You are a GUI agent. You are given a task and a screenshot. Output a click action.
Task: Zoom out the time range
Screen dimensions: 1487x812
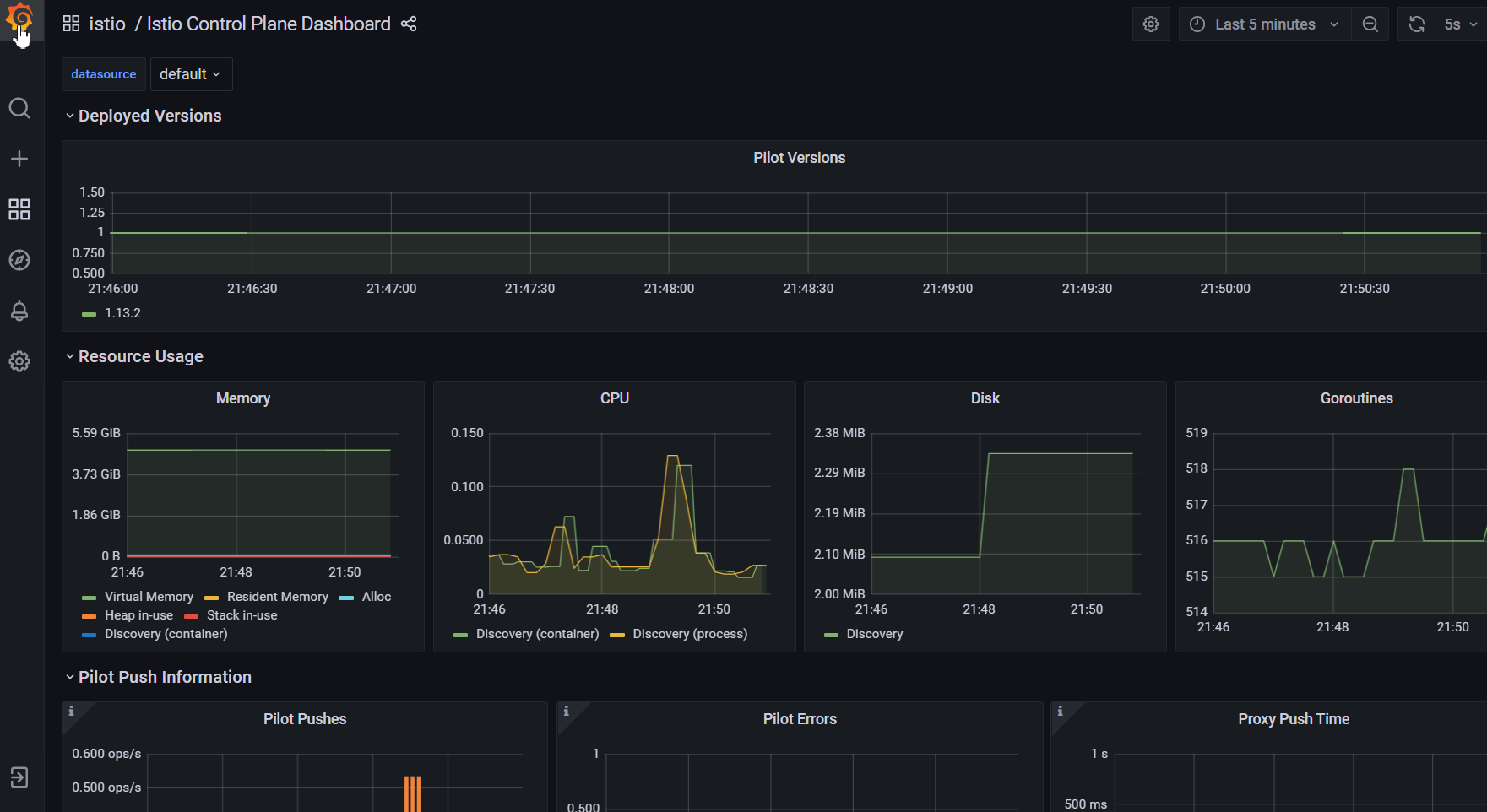pyautogui.click(x=1370, y=24)
